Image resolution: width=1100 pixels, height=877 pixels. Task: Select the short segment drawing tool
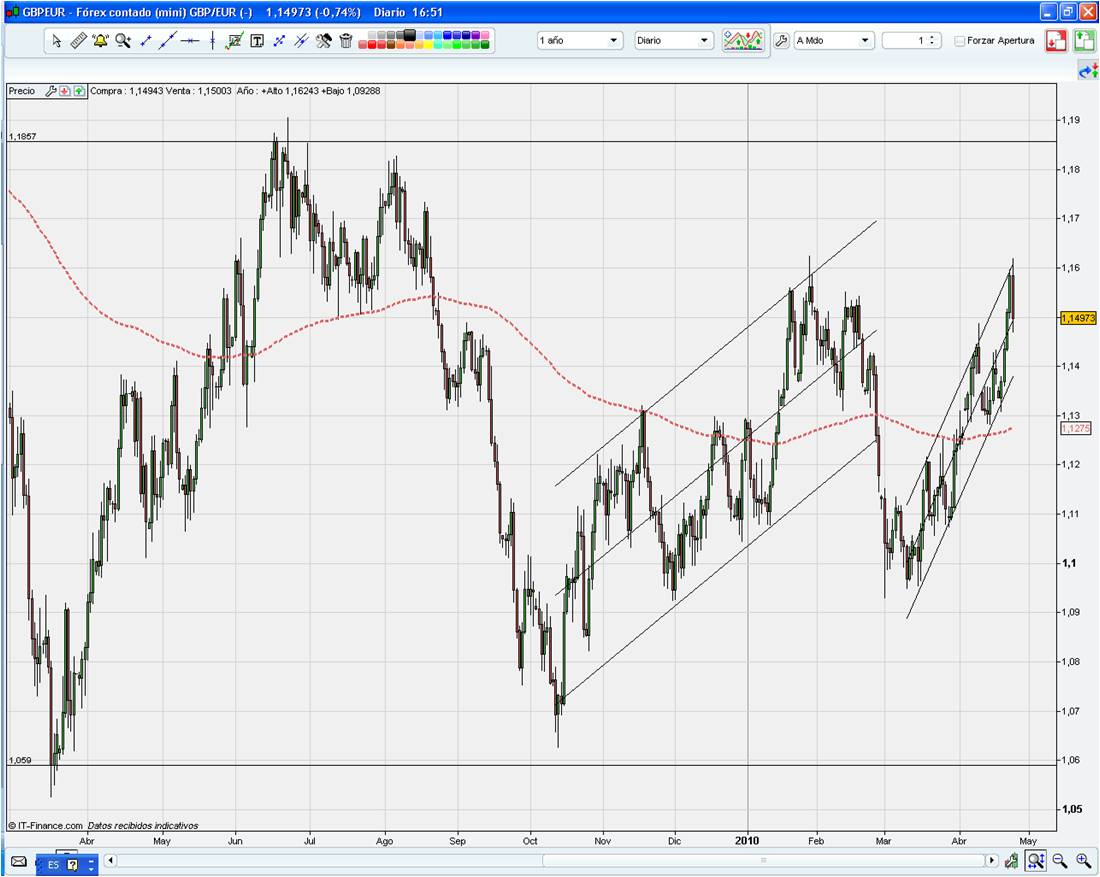point(146,41)
